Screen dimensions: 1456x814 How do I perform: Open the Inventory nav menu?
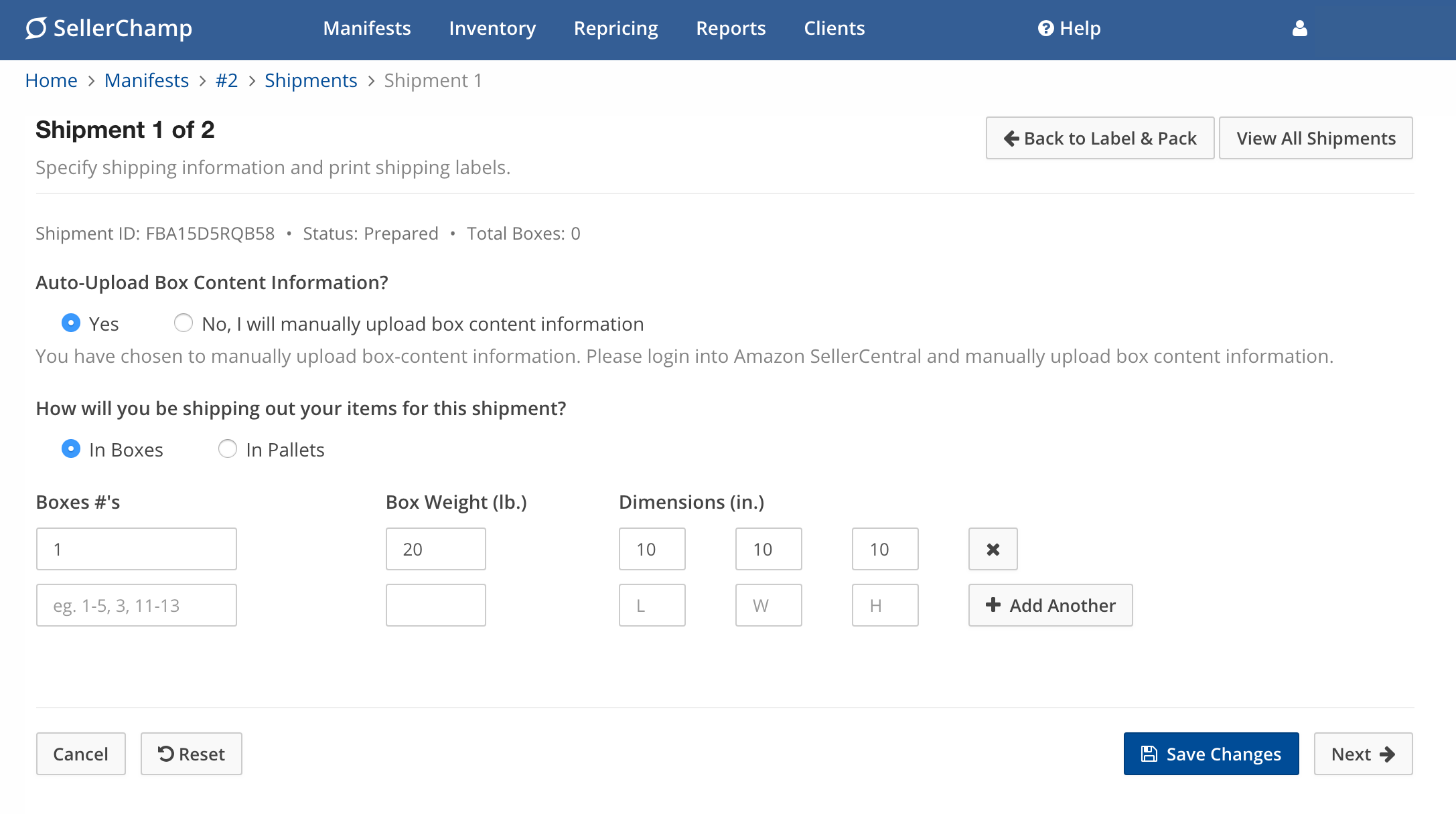click(492, 28)
